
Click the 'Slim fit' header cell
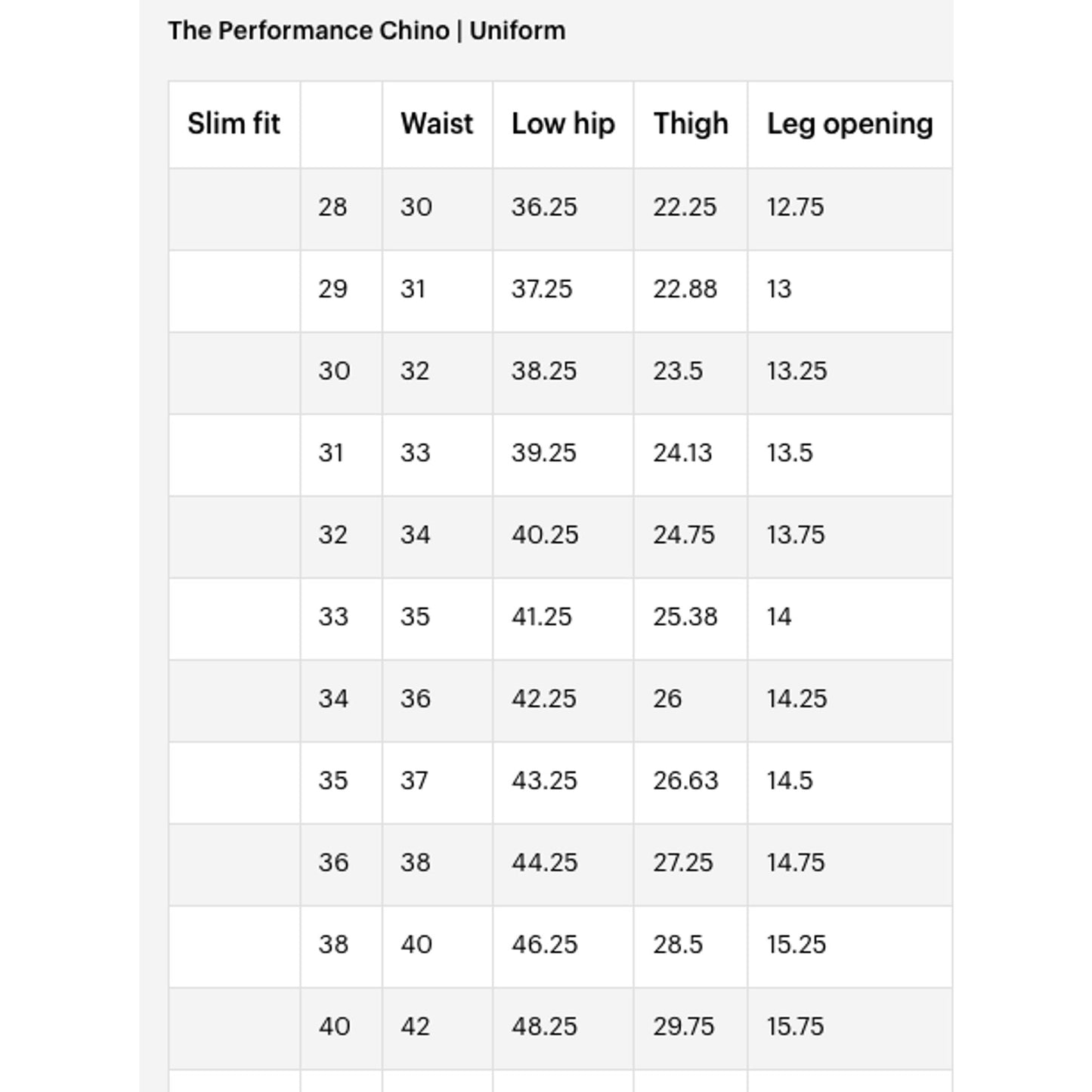pos(234,124)
